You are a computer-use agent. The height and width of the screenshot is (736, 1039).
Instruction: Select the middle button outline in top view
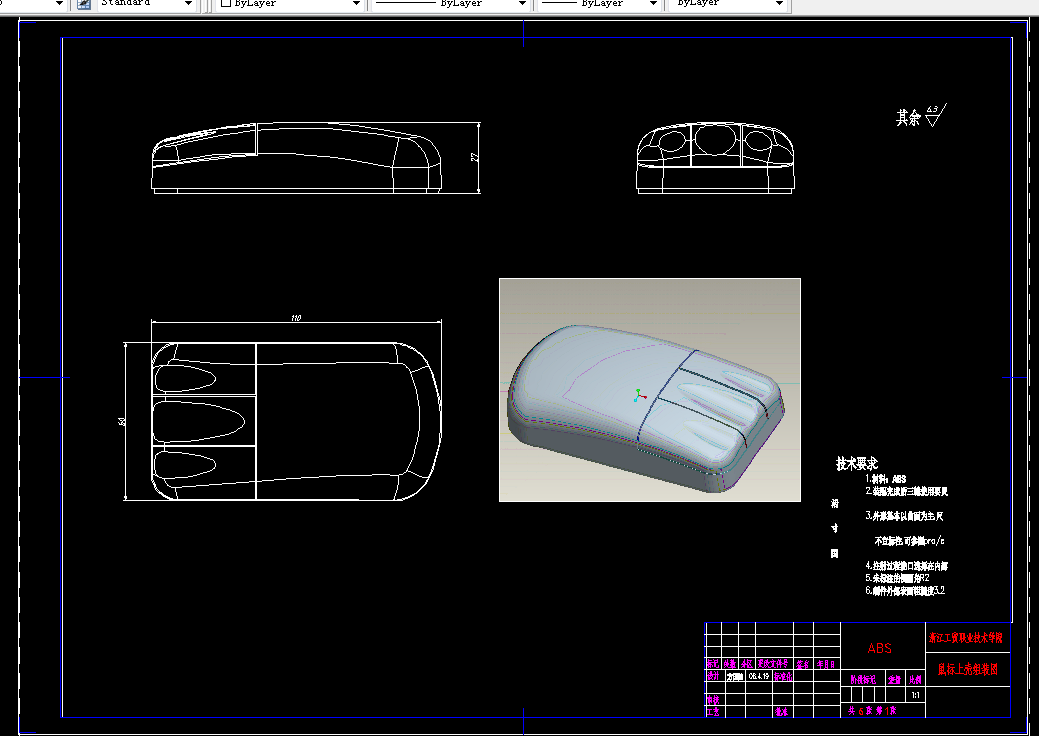pyautogui.click(x=199, y=421)
